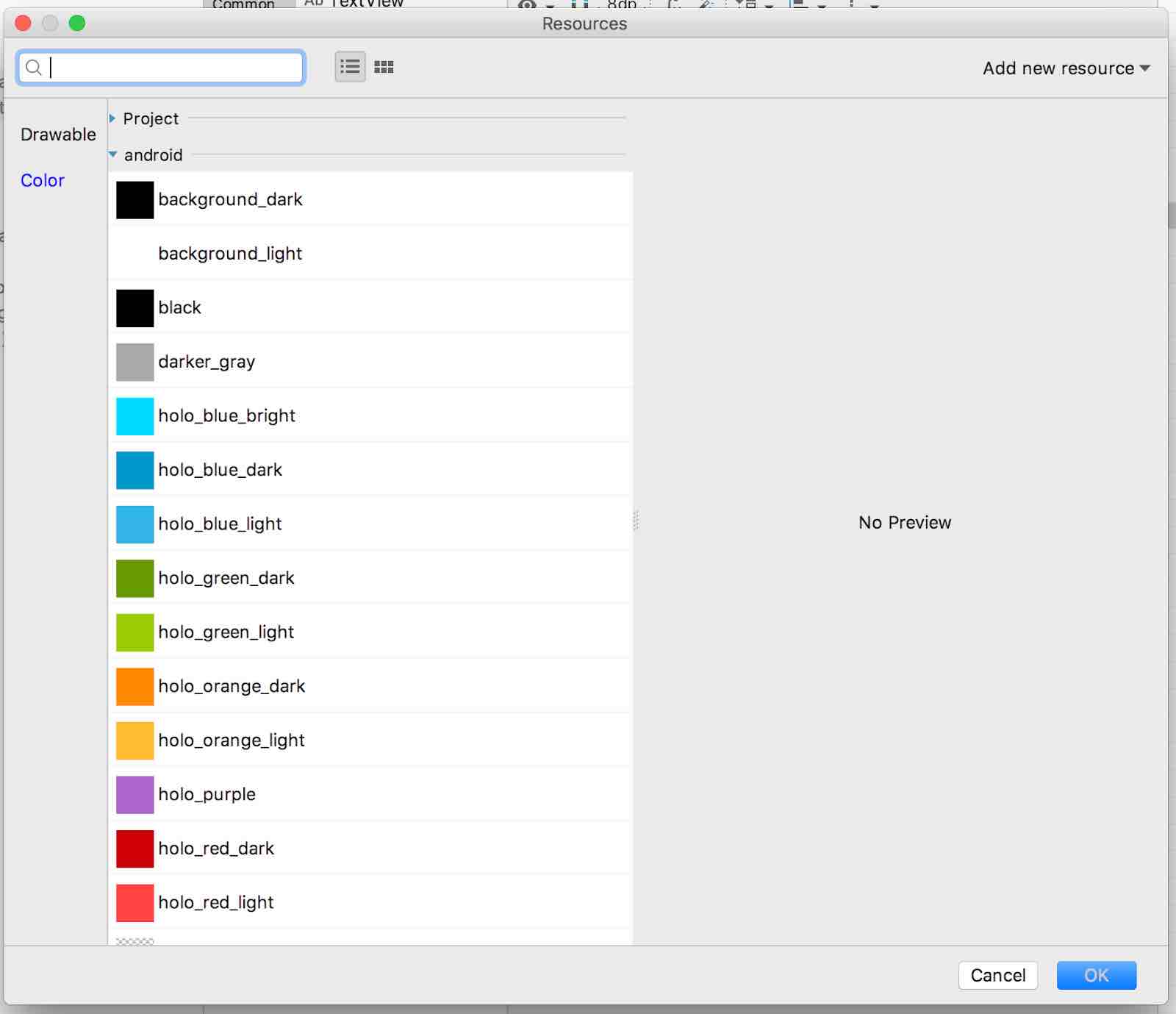Click the background_dark label
Screen dimensions: 1176x1014
coord(230,199)
